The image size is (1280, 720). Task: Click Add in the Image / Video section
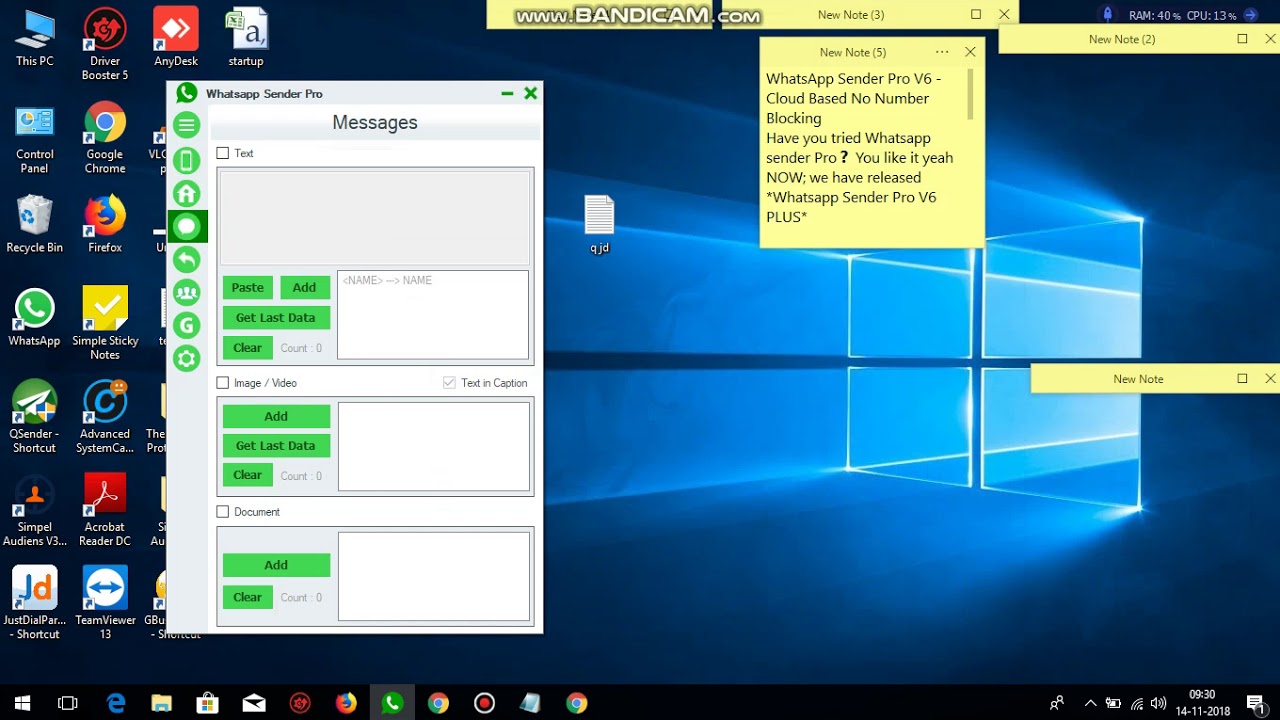[276, 416]
